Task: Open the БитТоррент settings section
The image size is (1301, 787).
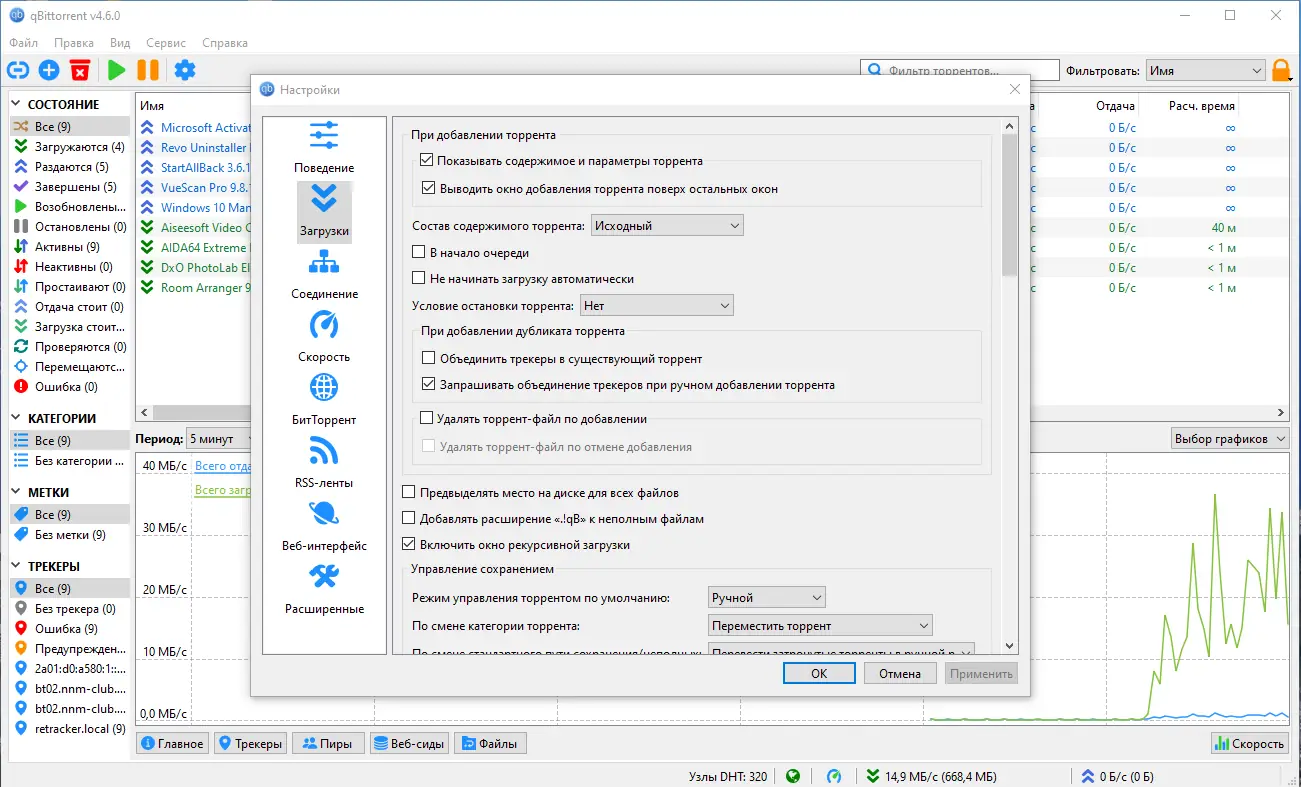Action: (x=323, y=402)
